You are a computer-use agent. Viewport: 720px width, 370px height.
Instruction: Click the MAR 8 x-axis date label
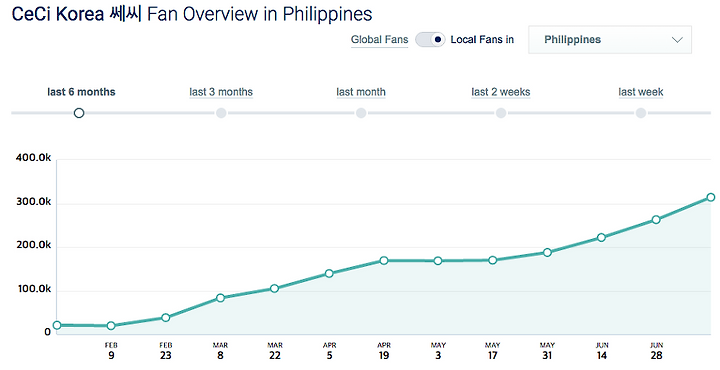click(x=220, y=351)
